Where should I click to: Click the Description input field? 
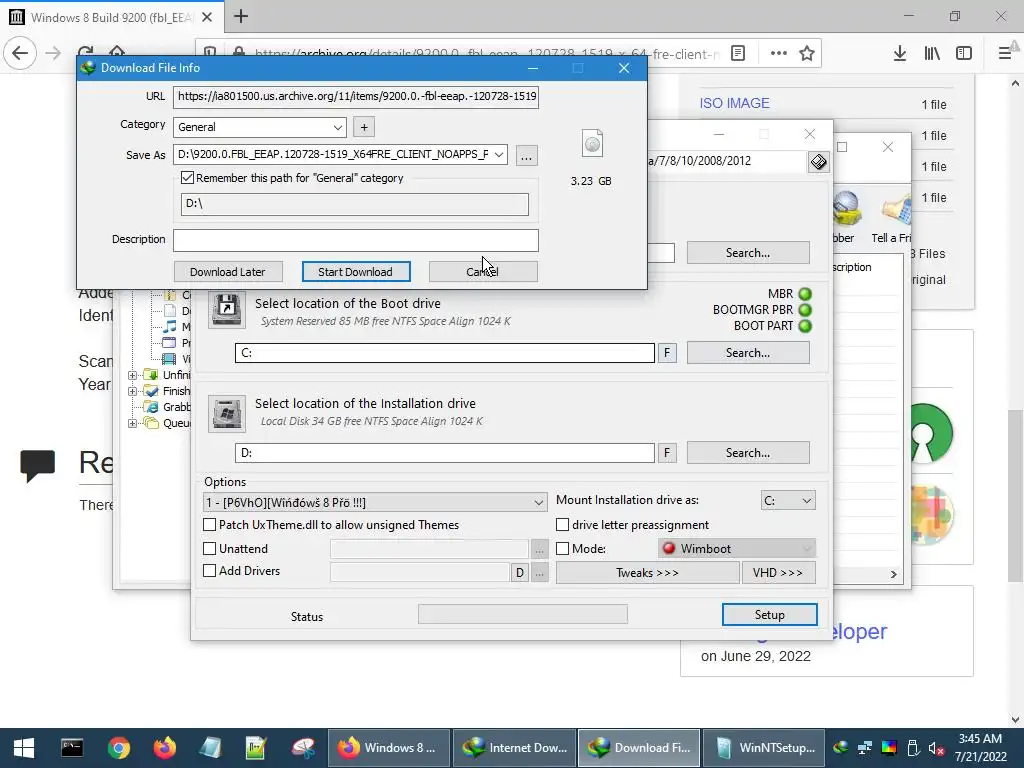pos(356,240)
